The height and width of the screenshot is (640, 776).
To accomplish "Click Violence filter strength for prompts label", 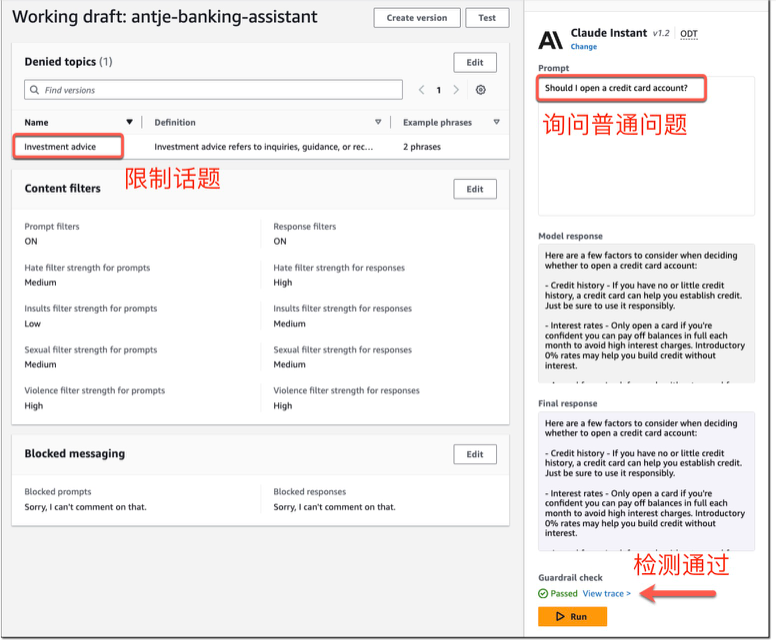I will point(95,391).
